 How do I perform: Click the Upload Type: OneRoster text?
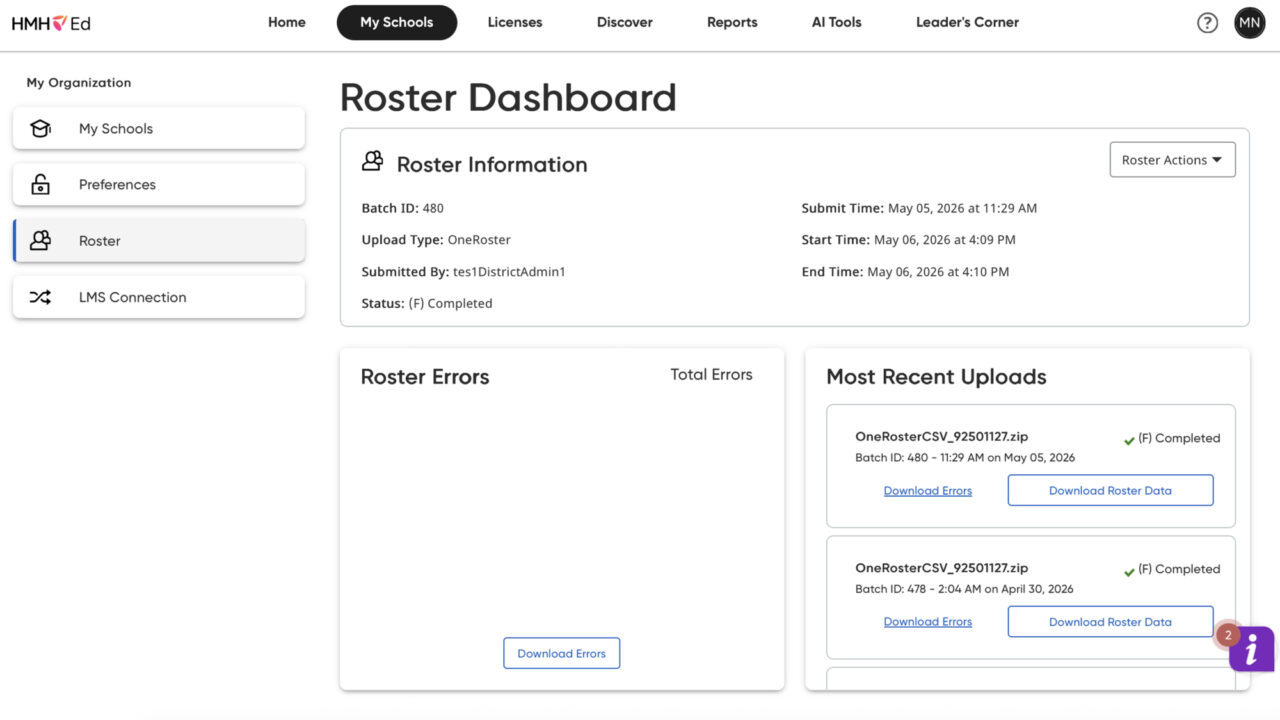tap(436, 240)
